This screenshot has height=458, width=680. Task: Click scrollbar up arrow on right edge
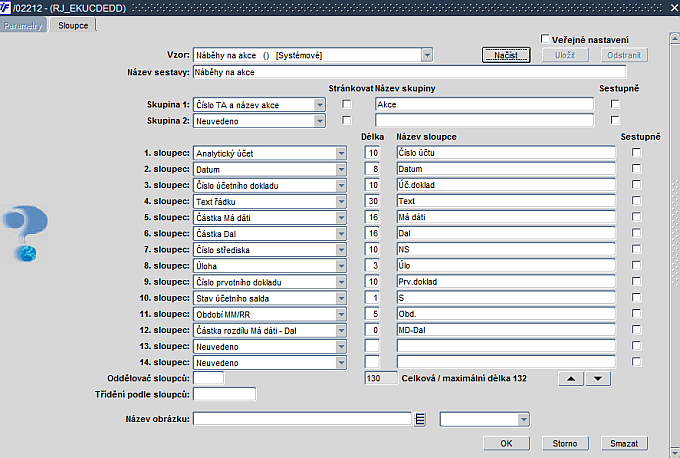pos(675,38)
